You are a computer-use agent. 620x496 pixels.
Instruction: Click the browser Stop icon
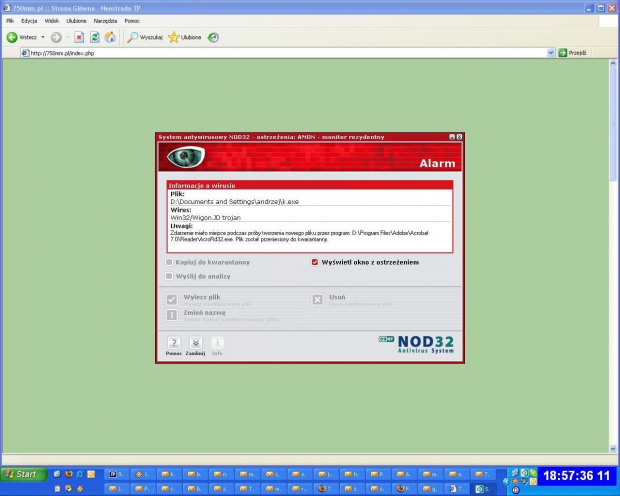79,37
